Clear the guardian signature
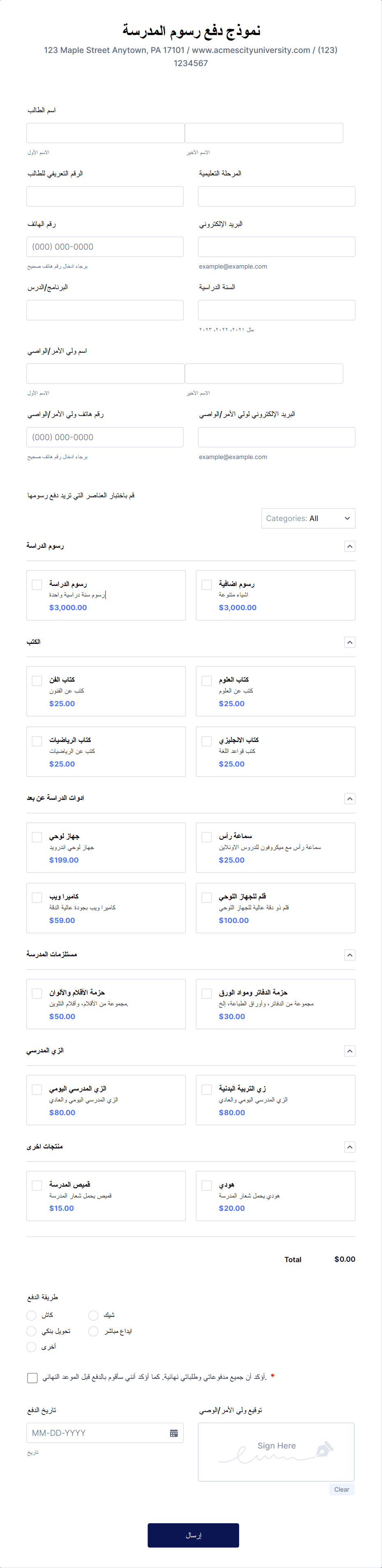 (341, 1490)
